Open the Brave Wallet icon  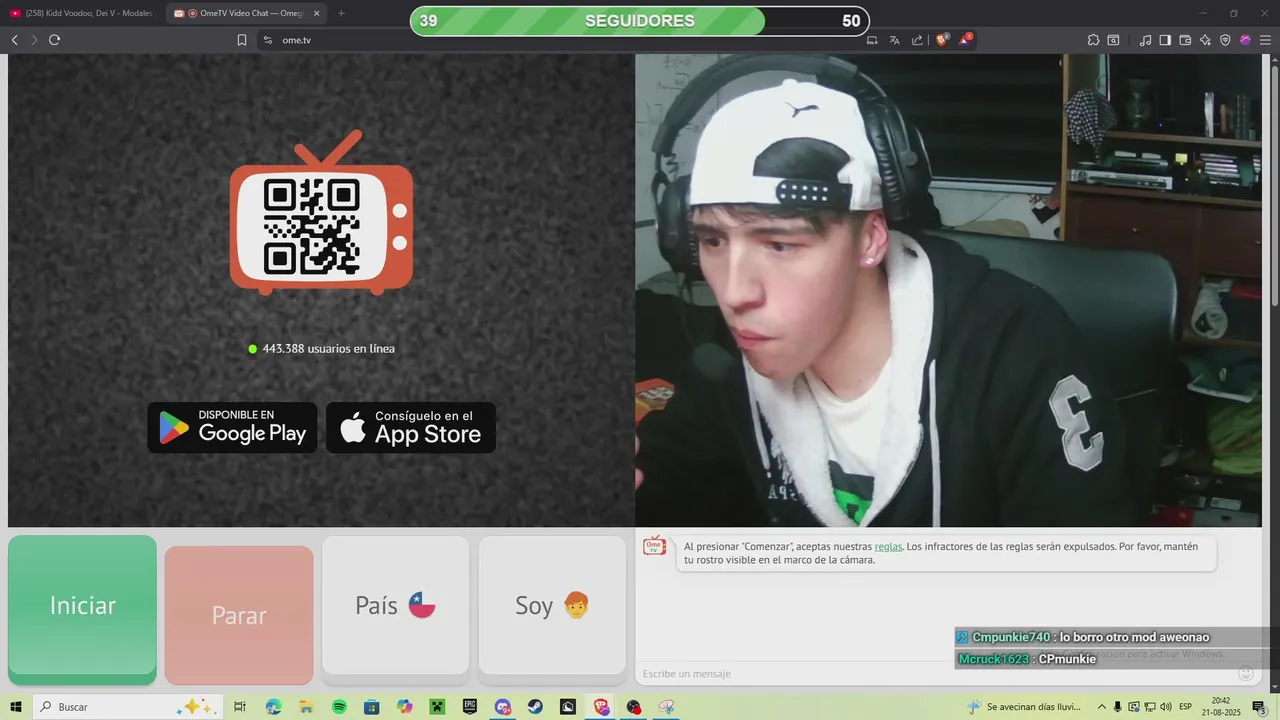1185,40
